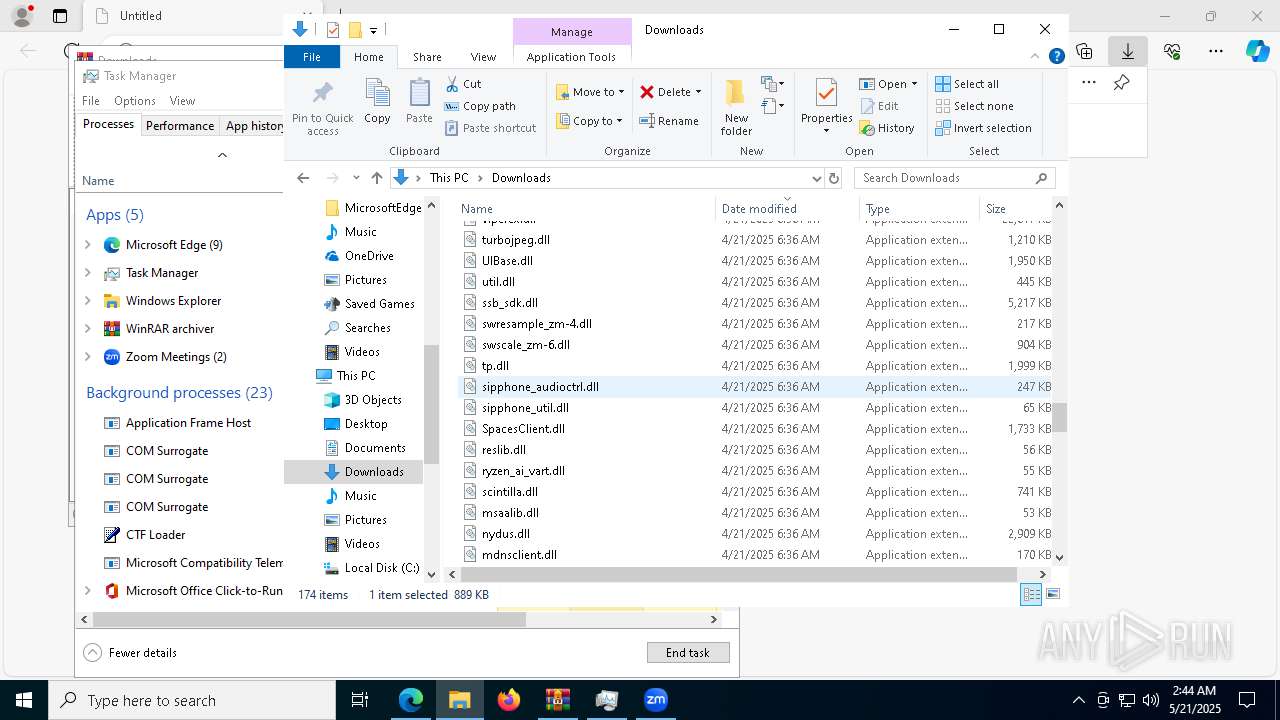Viewport: 1280px width, 720px height.
Task: Switch to the View ribbon tab
Action: click(483, 57)
